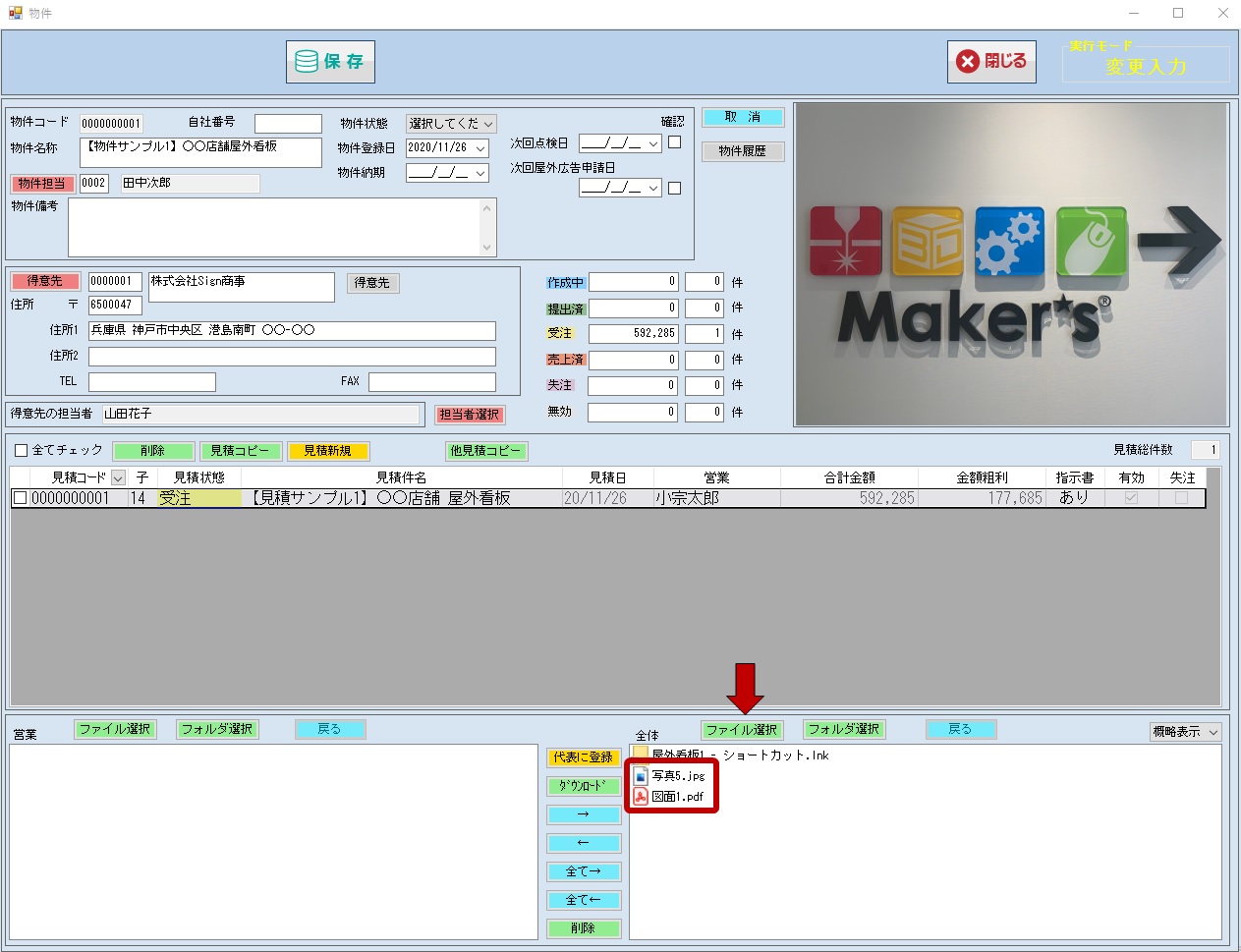Click the ダウンロード button
Image resolution: width=1241 pixels, height=952 pixels.
point(584,786)
